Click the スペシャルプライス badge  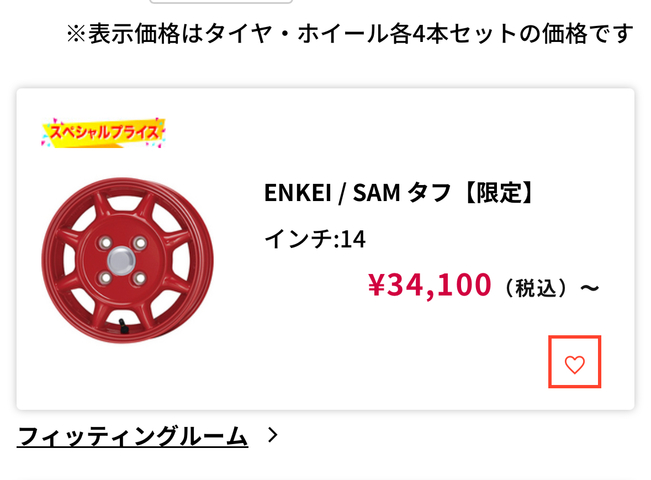click(x=103, y=133)
